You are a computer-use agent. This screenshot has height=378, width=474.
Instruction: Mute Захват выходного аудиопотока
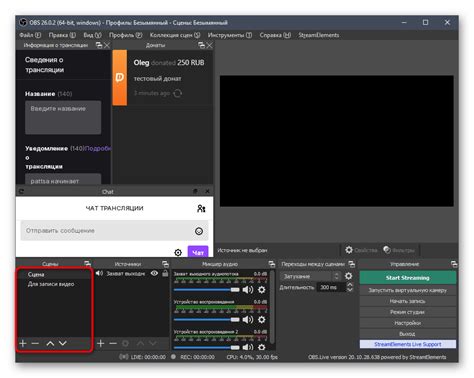click(x=247, y=290)
